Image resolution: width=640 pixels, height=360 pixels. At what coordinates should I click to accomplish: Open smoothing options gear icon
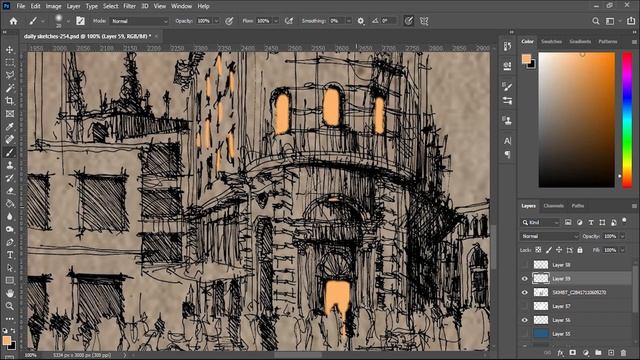pos(361,21)
